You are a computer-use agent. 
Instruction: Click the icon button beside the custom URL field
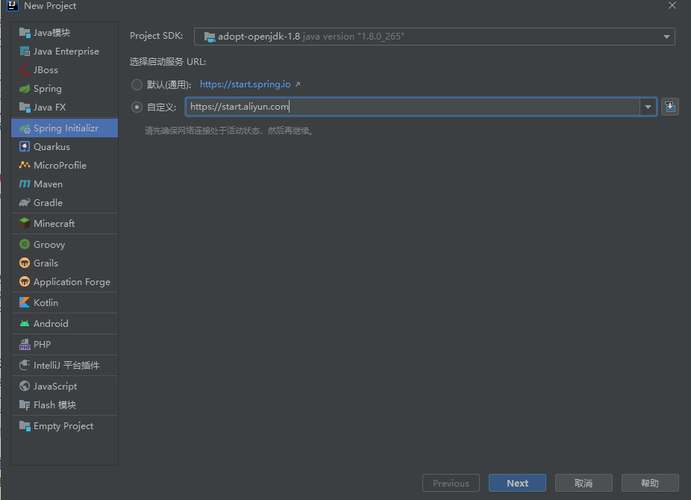tap(670, 107)
